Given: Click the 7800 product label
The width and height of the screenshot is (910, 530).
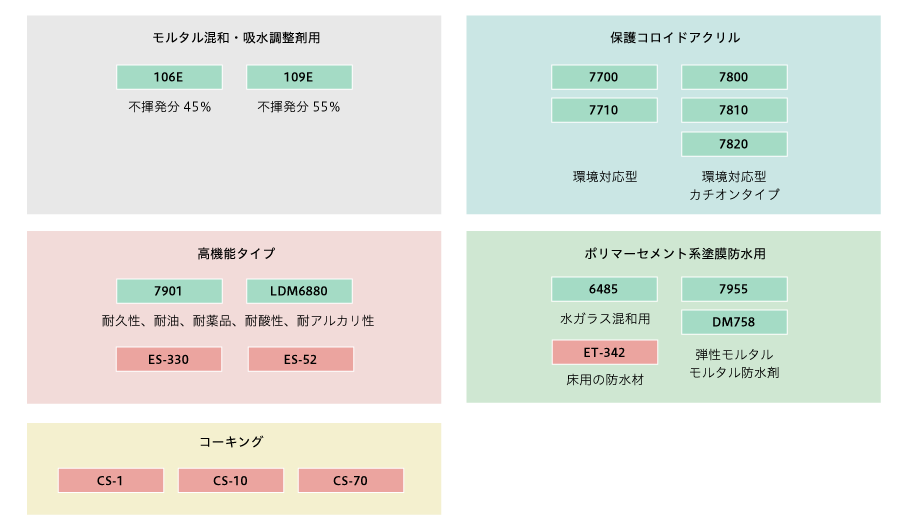Looking at the screenshot, I should click(734, 77).
